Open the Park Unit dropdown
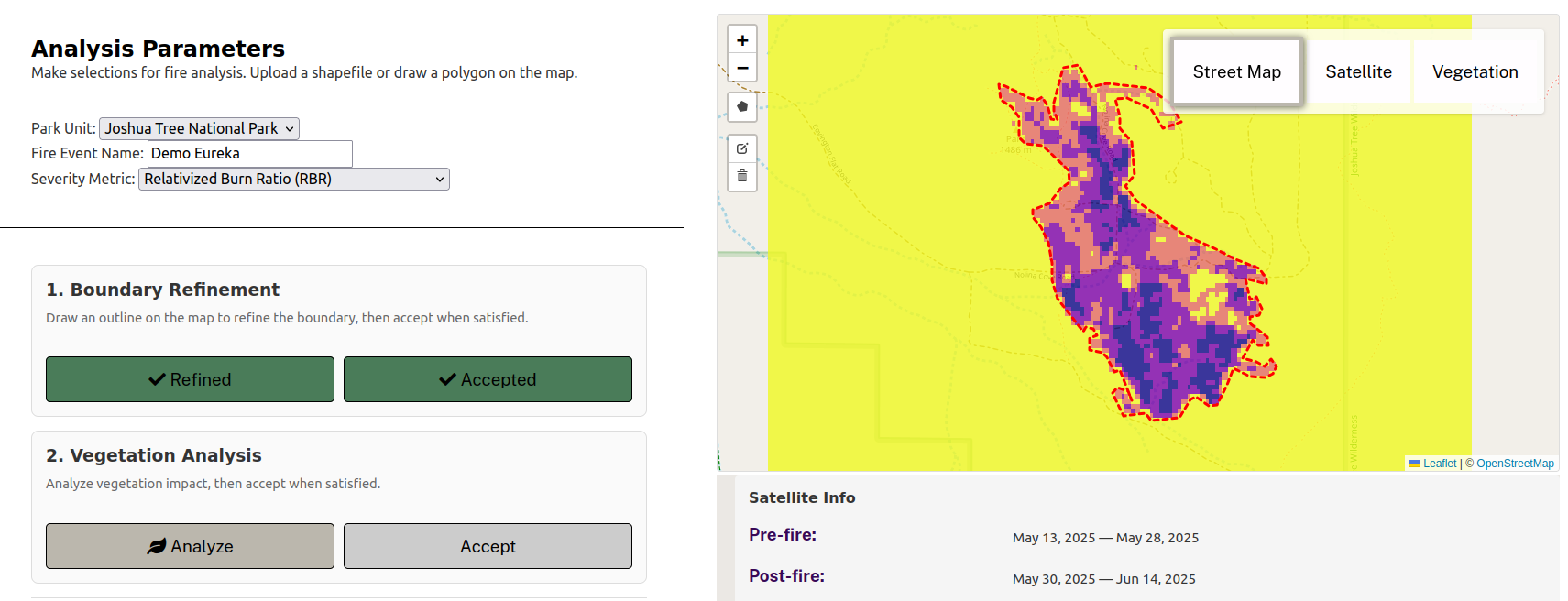 (x=199, y=129)
